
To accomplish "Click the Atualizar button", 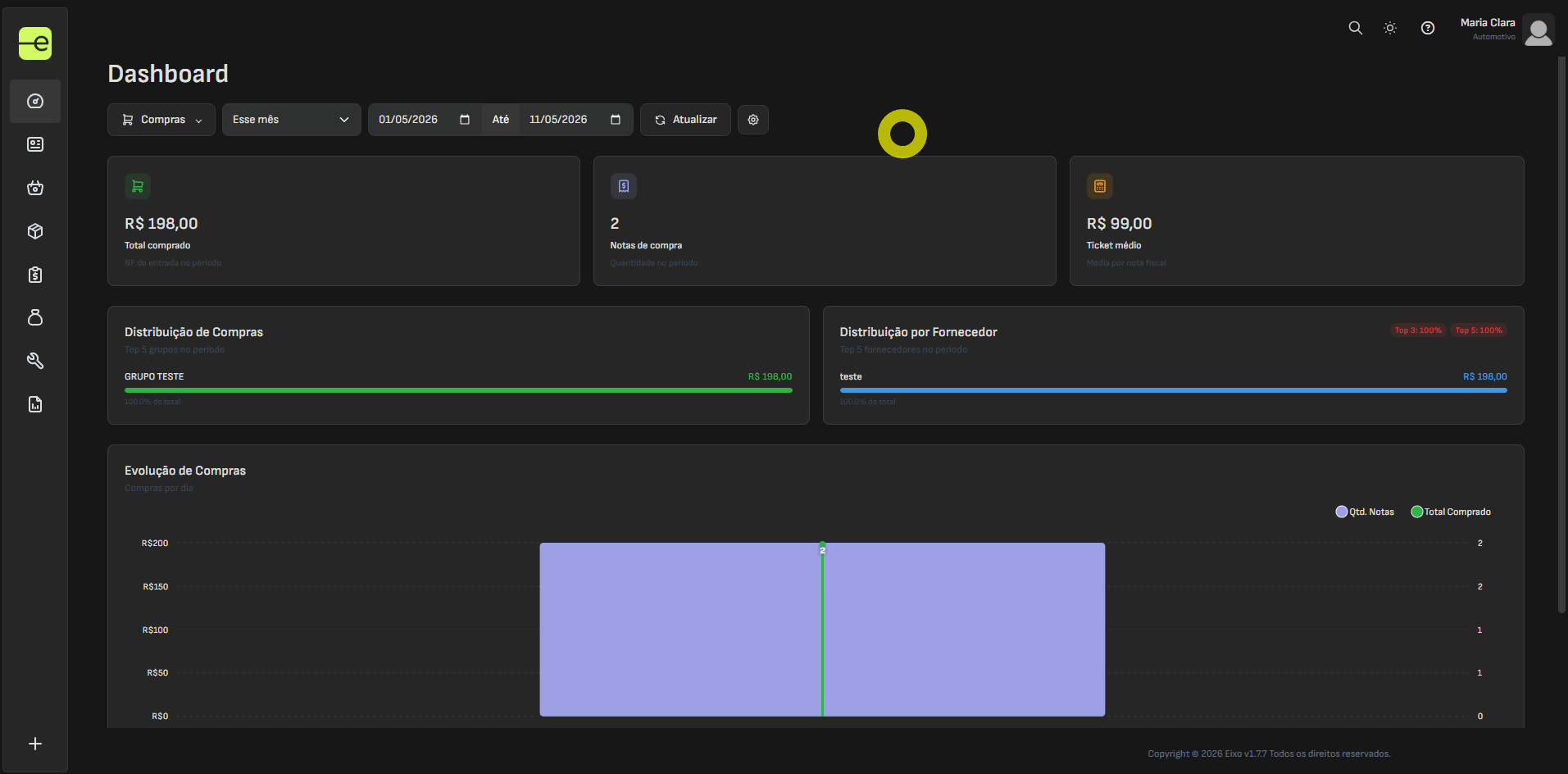I will click(685, 120).
